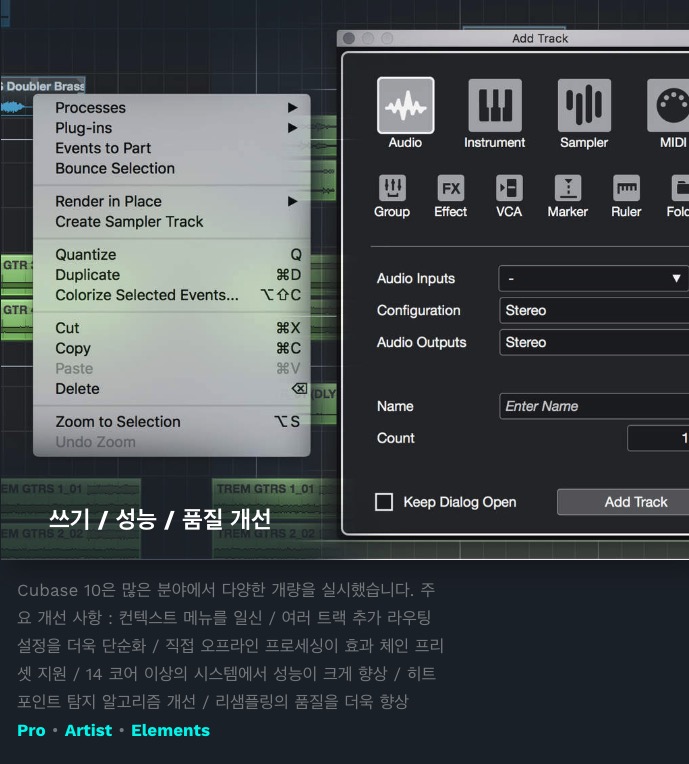Click the Pro edition link
The height and width of the screenshot is (764, 689).
pyautogui.click(x=31, y=730)
